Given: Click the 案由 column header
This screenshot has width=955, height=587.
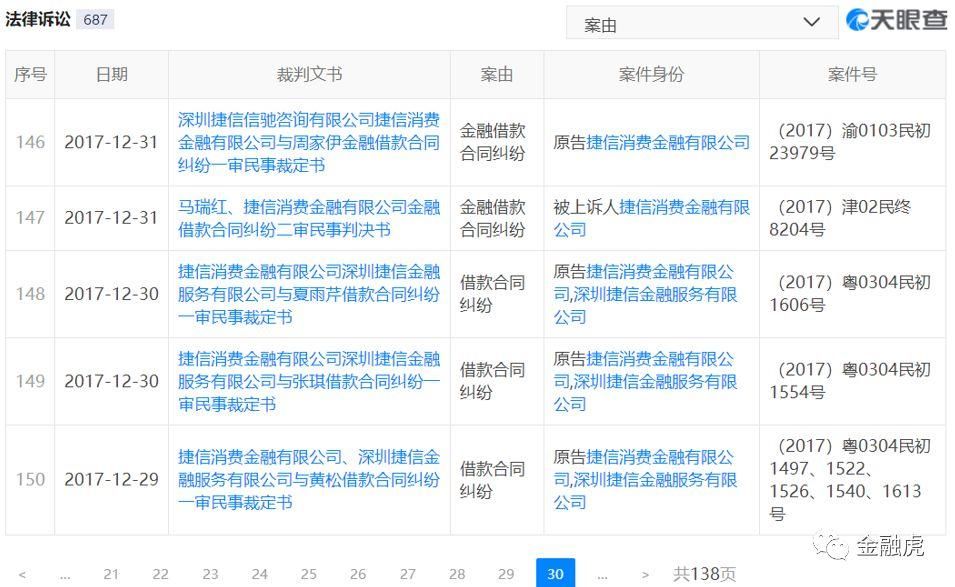Looking at the screenshot, I should pyautogui.click(x=497, y=74).
